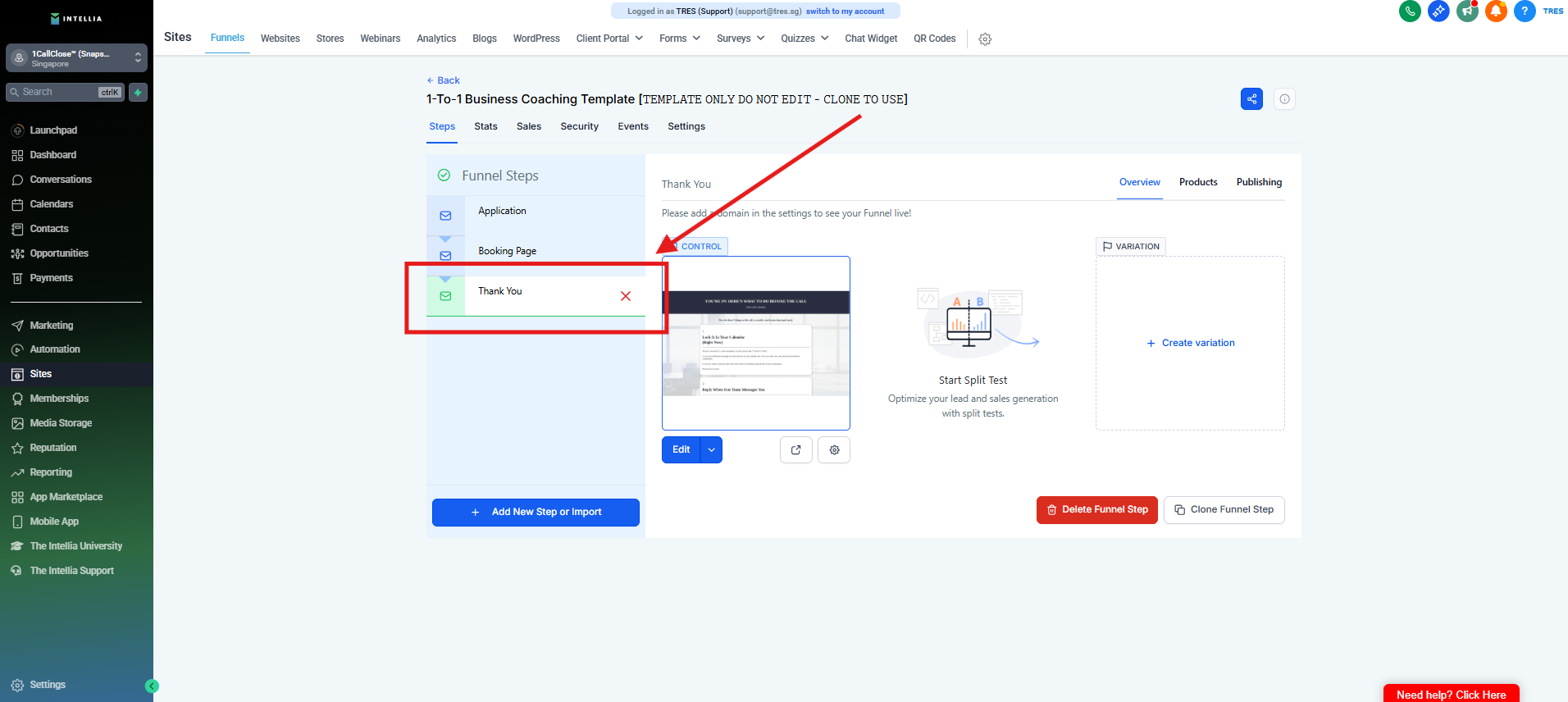Open the dropdown arrow beside Edit

click(x=712, y=450)
